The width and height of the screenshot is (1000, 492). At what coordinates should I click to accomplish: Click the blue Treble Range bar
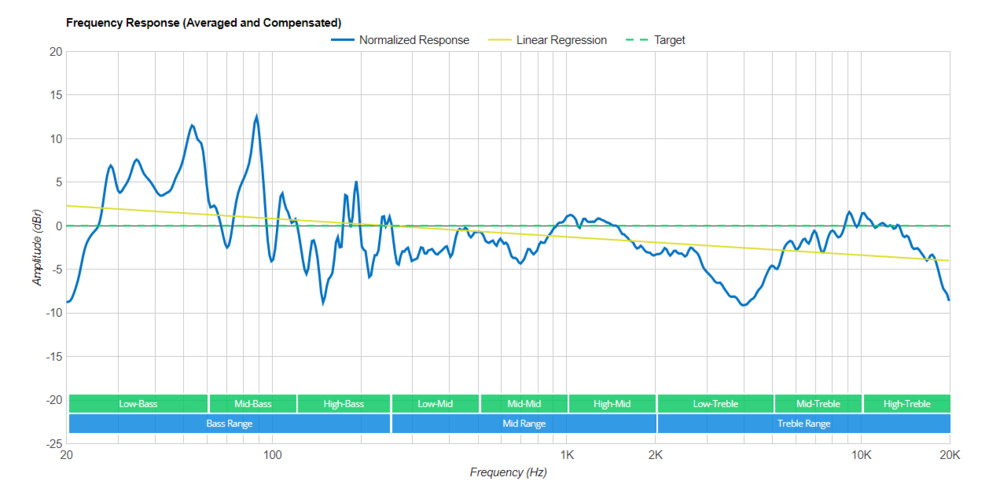click(804, 424)
